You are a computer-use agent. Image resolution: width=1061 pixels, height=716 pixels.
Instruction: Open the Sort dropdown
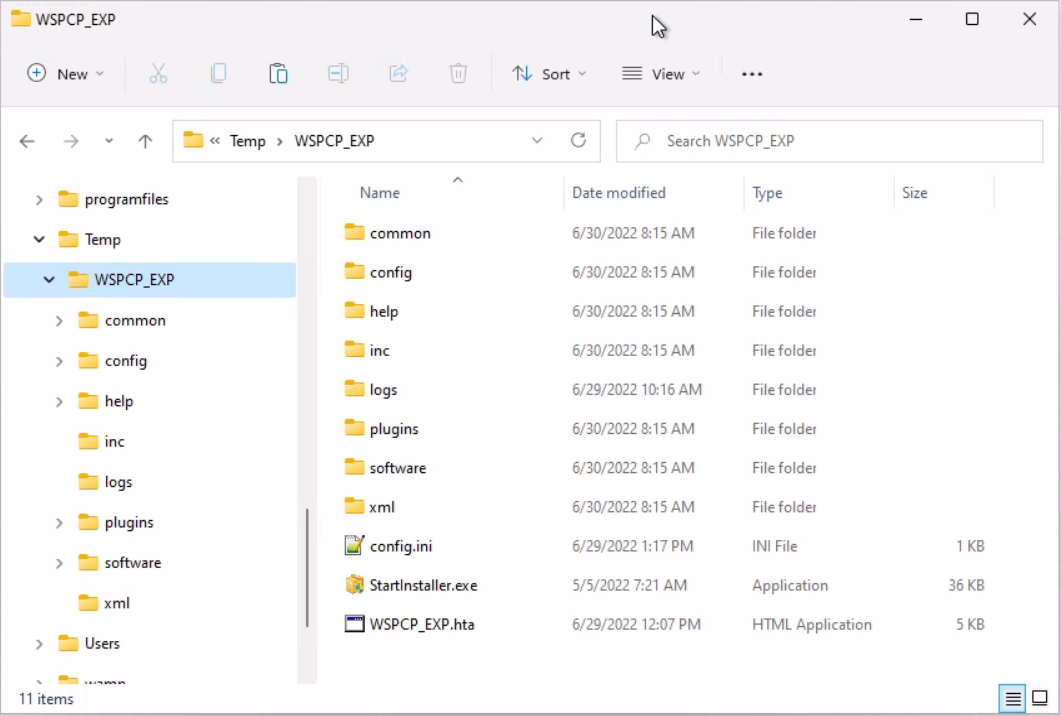[548, 73]
